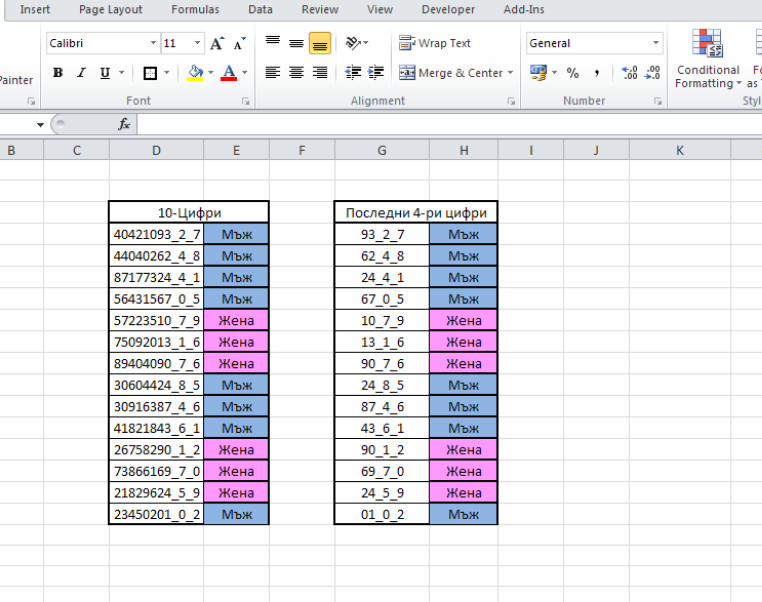The width and height of the screenshot is (762, 602).
Task: Open the Data tab
Action: [x=260, y=9]
